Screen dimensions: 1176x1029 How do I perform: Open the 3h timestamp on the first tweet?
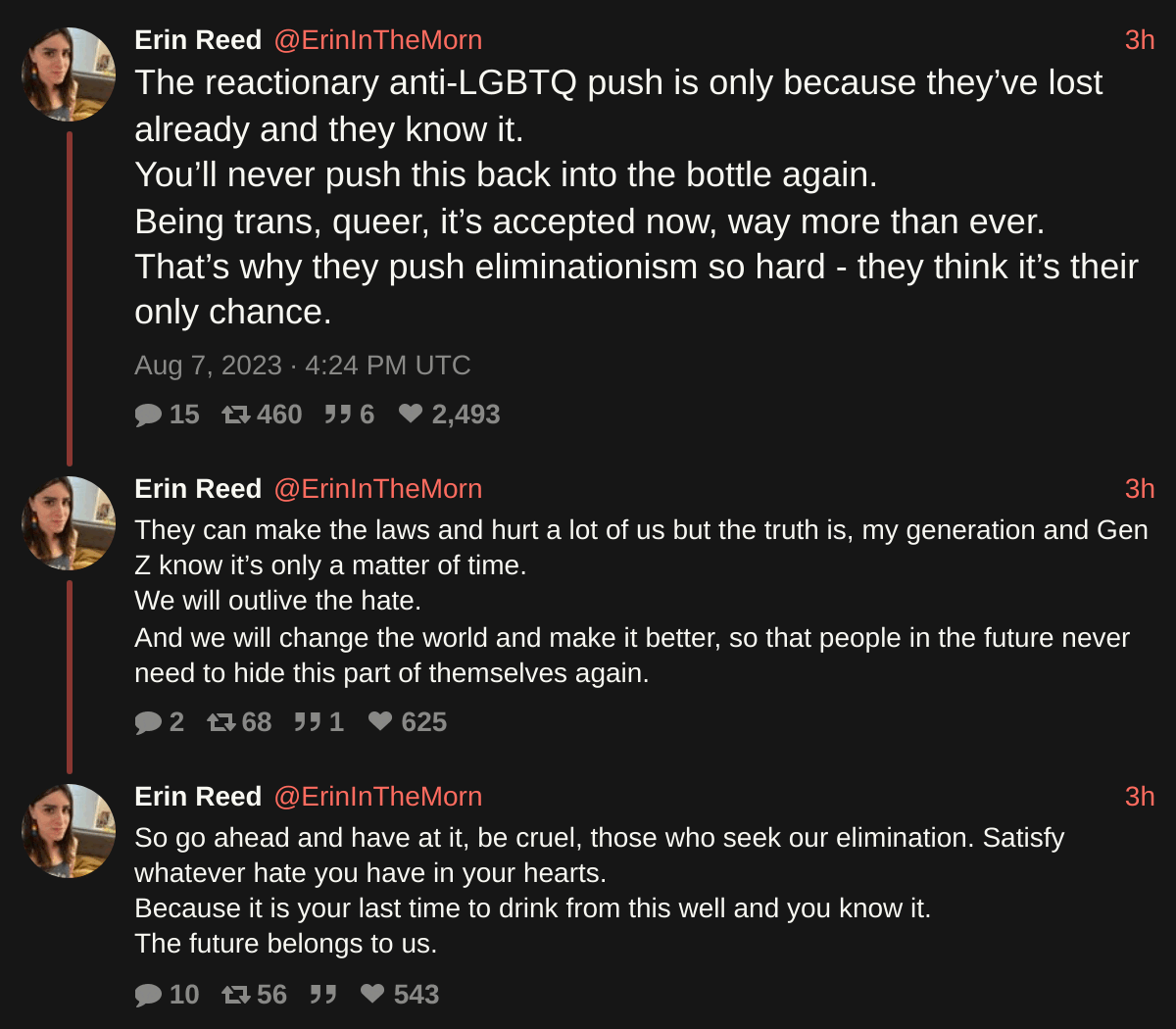pos(1140,40)
